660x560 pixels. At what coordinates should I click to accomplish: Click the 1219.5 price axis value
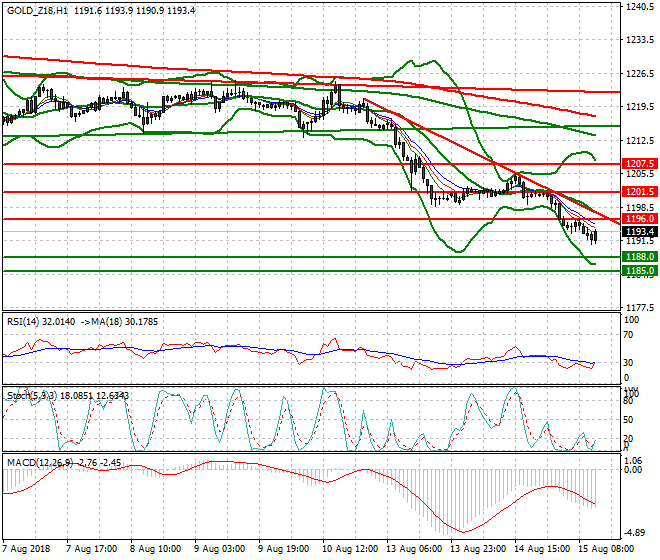pos(640,107)
